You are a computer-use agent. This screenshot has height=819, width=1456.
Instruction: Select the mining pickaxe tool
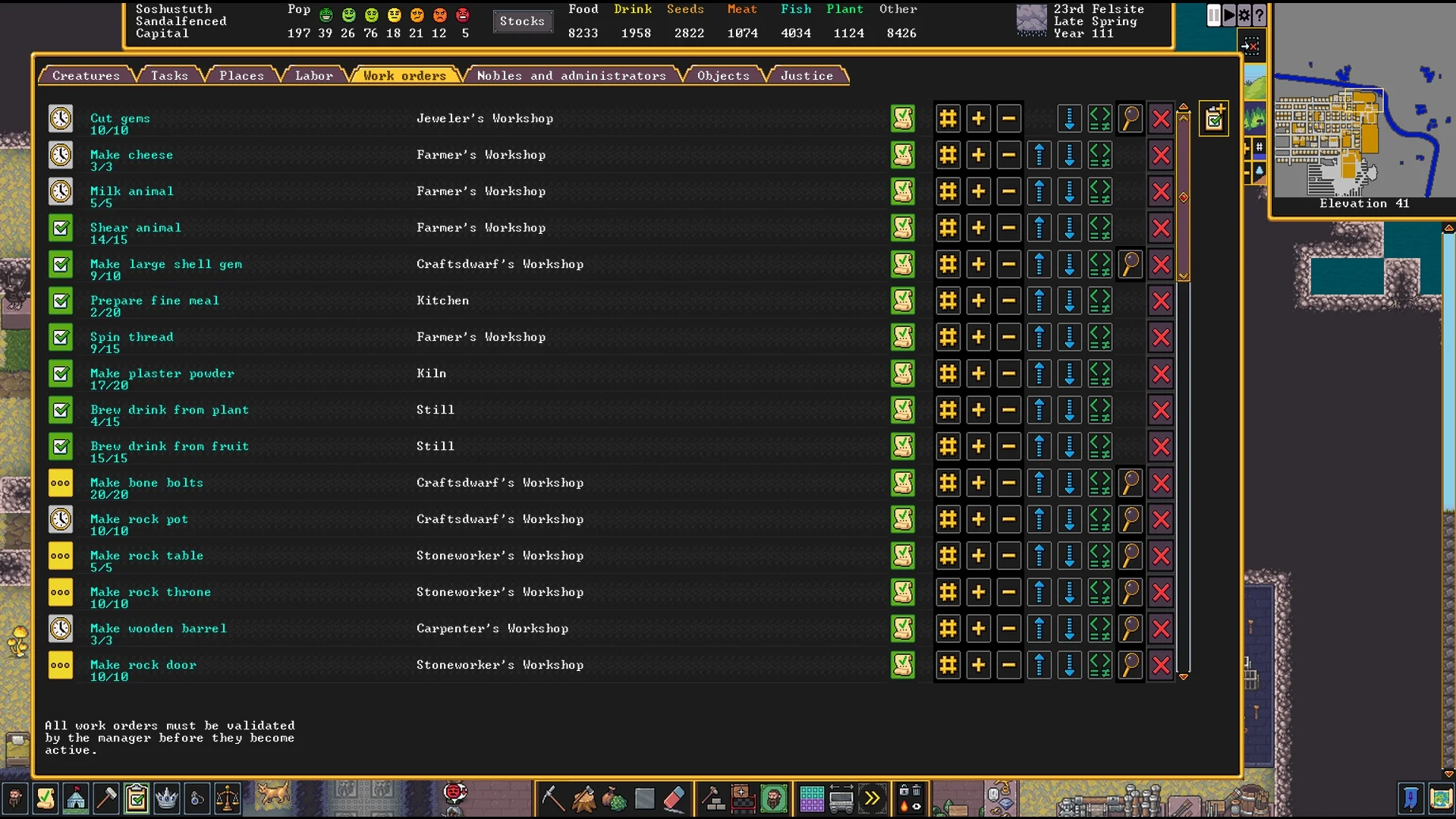[552, 799]
